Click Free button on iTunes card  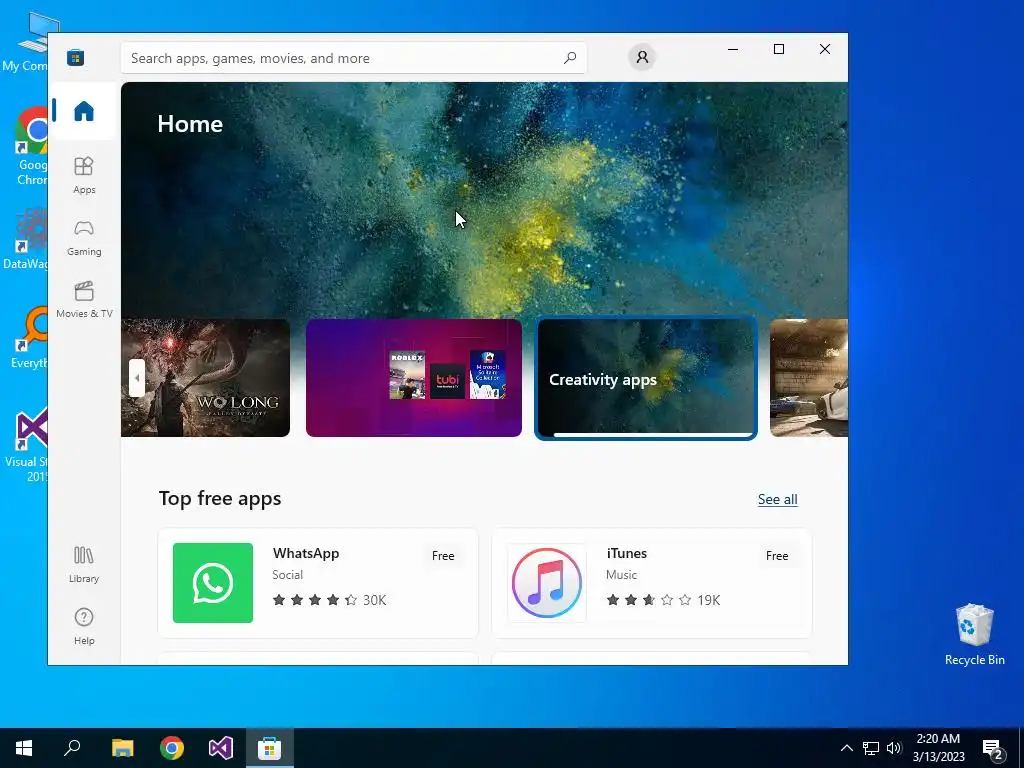[x=776, y=556]
